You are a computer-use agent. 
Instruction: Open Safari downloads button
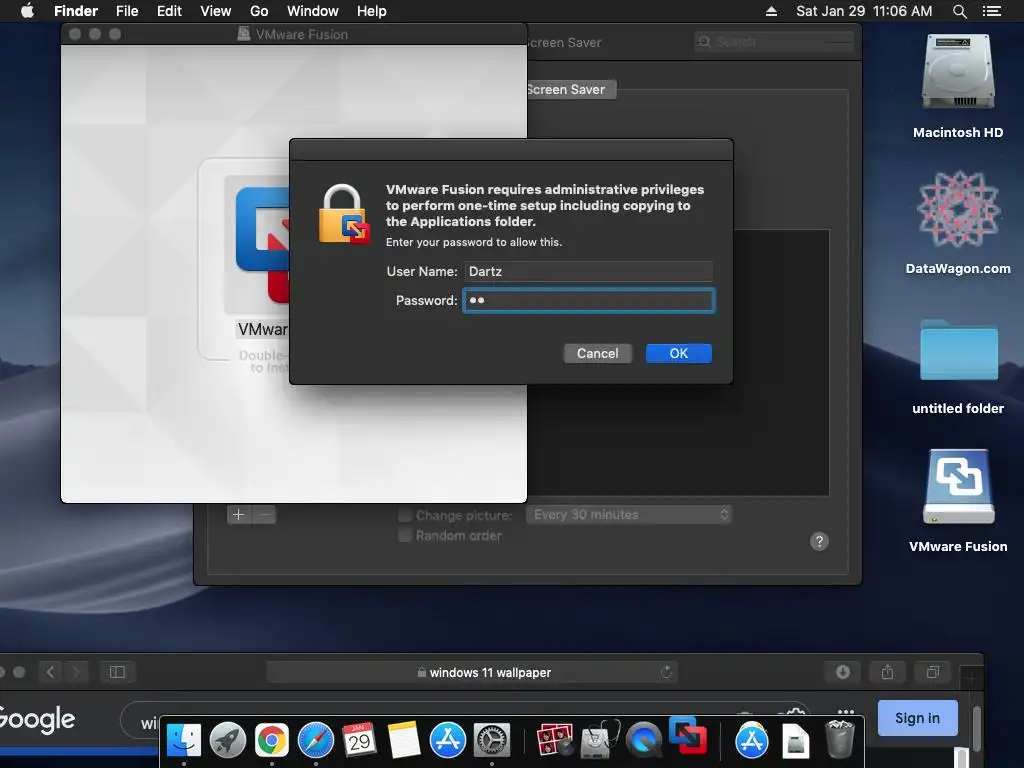(843, 672)
